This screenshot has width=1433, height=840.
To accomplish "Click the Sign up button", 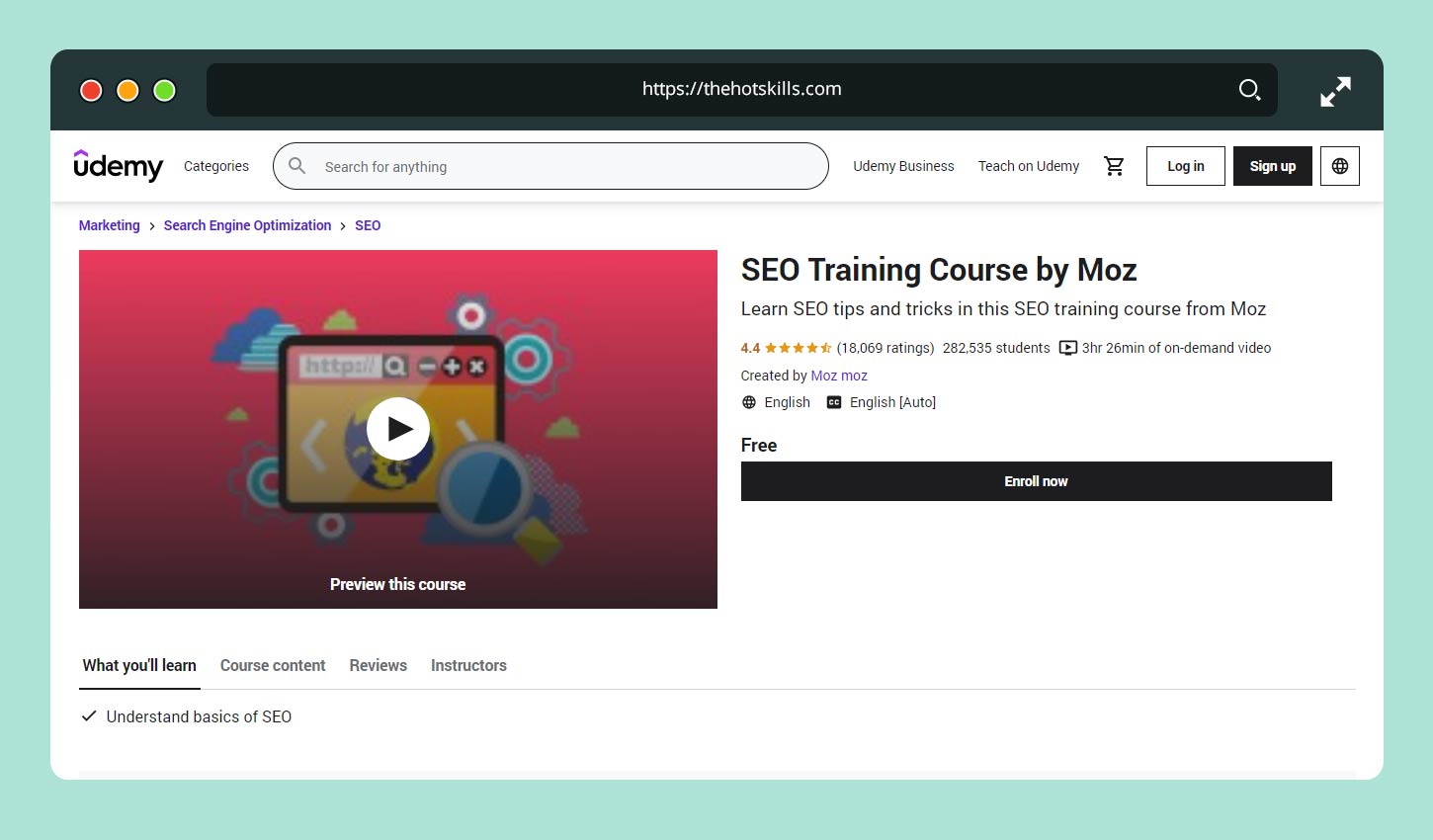I will (x=1272, y=166).
